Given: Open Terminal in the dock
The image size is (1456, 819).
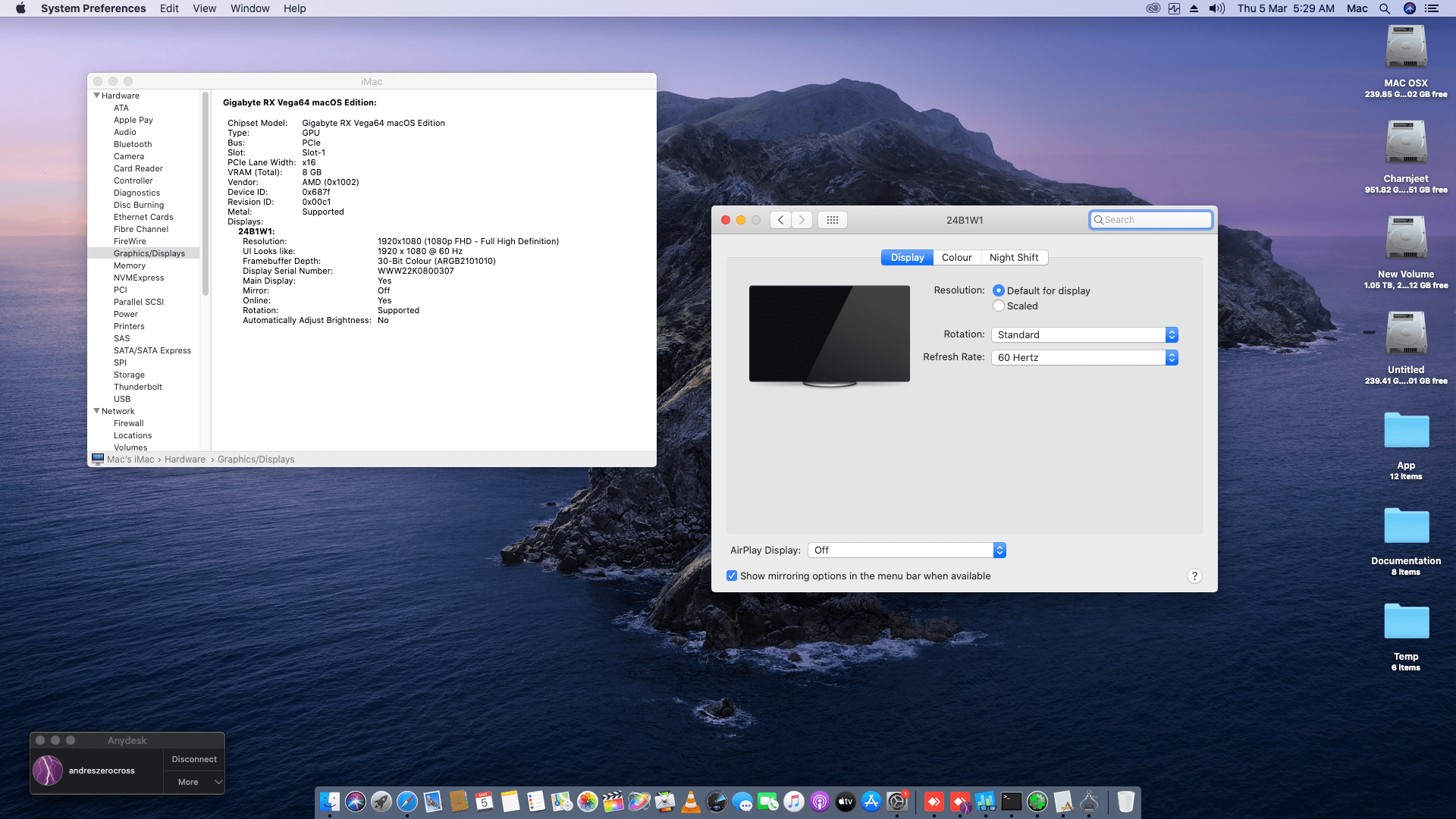Looking at the screenshot, I should pyautogui.click(x=1012, y=802).
